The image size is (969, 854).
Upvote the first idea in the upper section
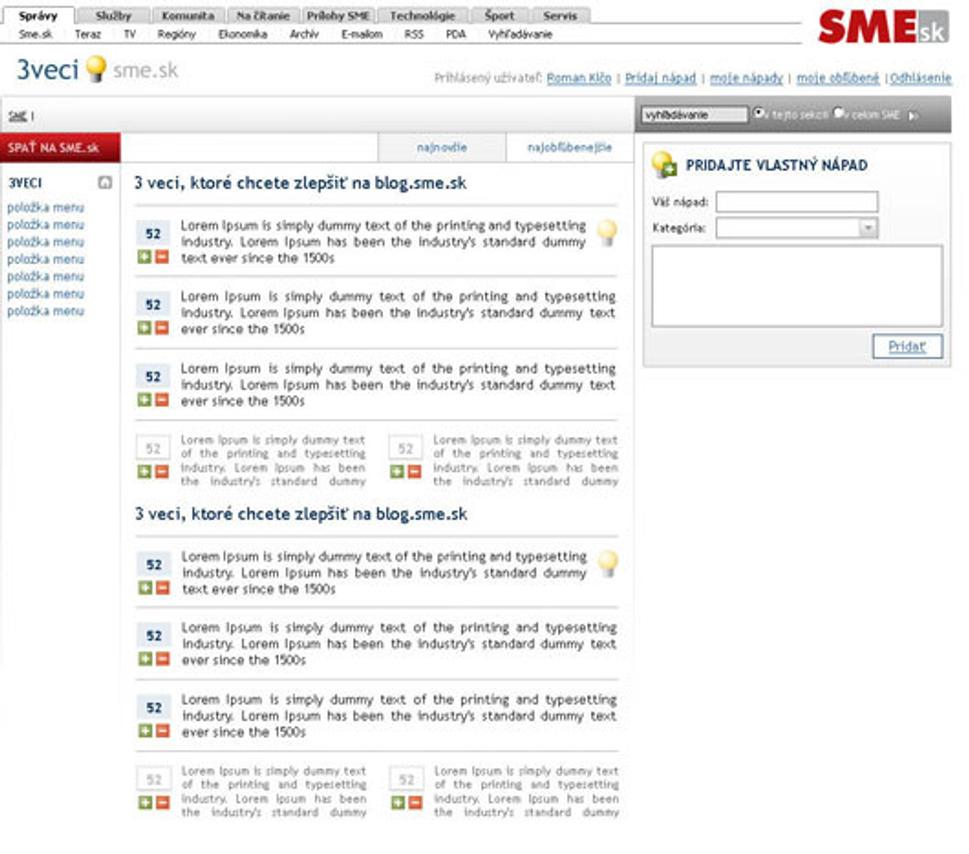click(144, 256)
